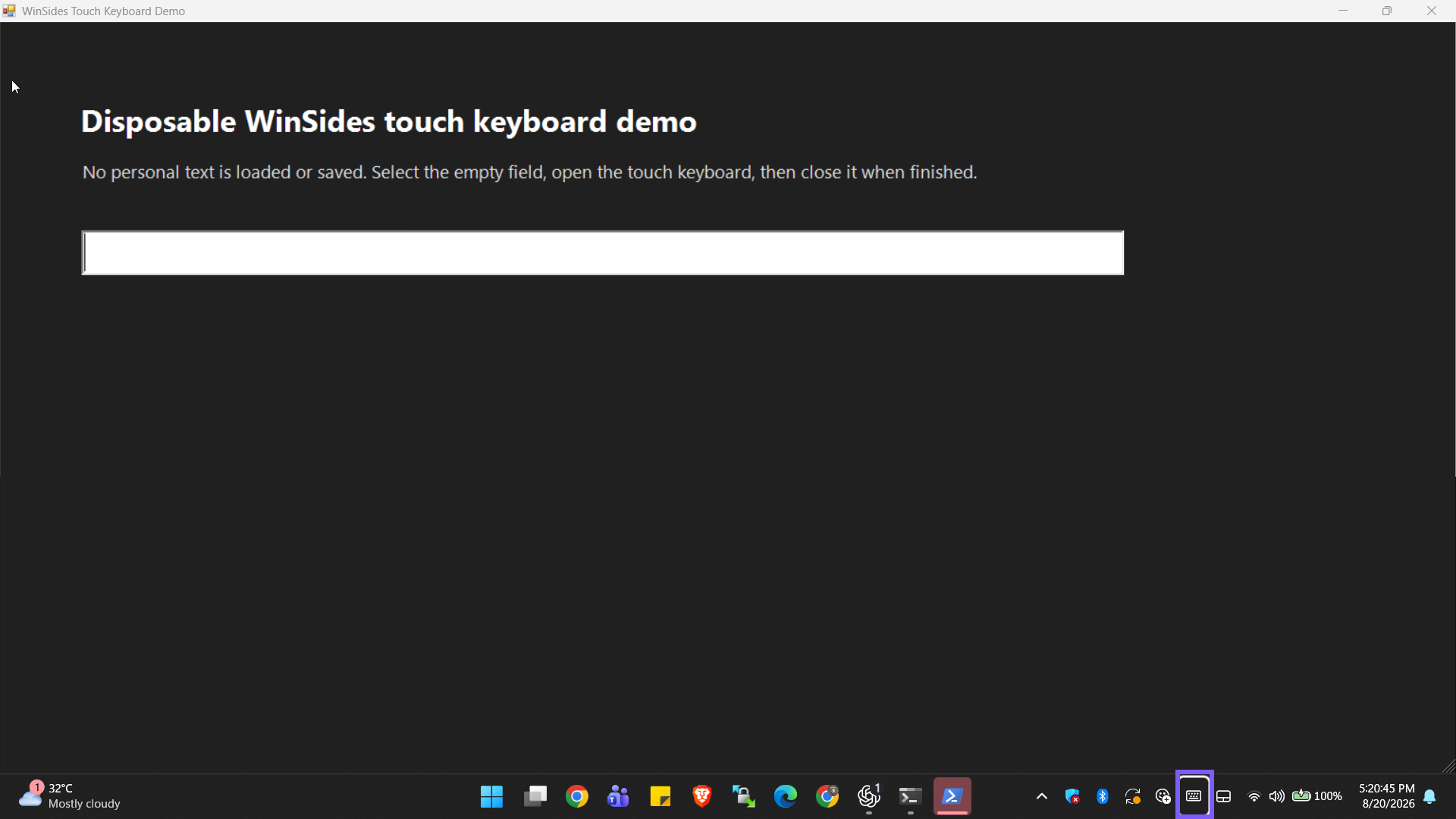The height and width of the screenshot is (819, 1456).
Task: Maximize or restore the demo window
Action: [1387, 11]
